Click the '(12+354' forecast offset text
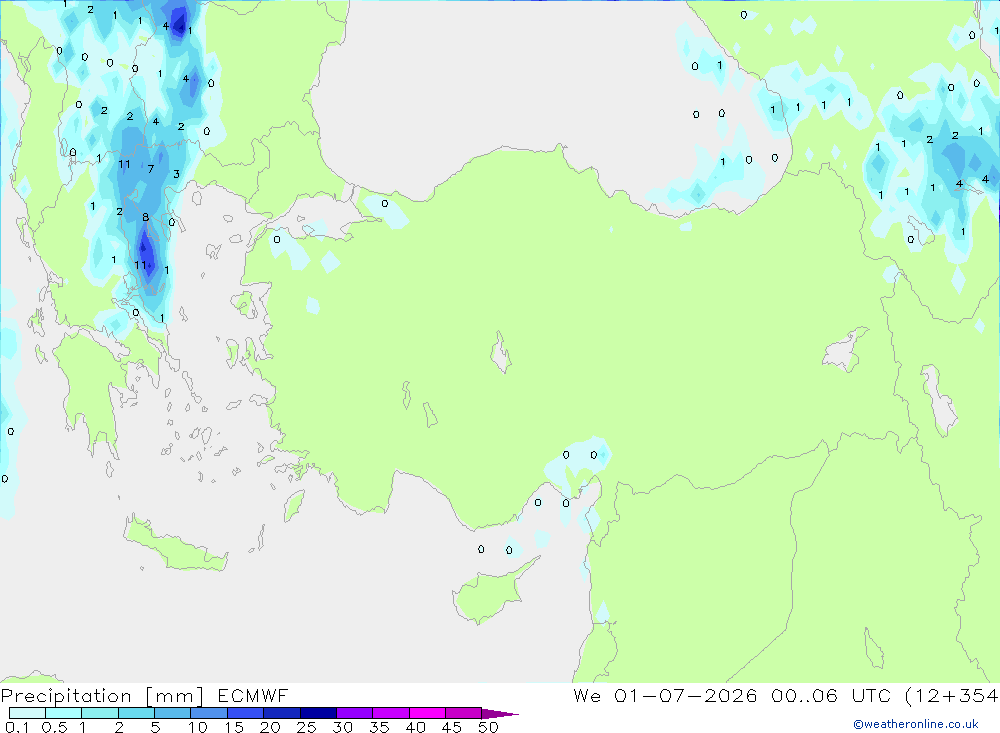This screenshot has height=733, width=1000. pyautogui.click(x=952, y=696)
